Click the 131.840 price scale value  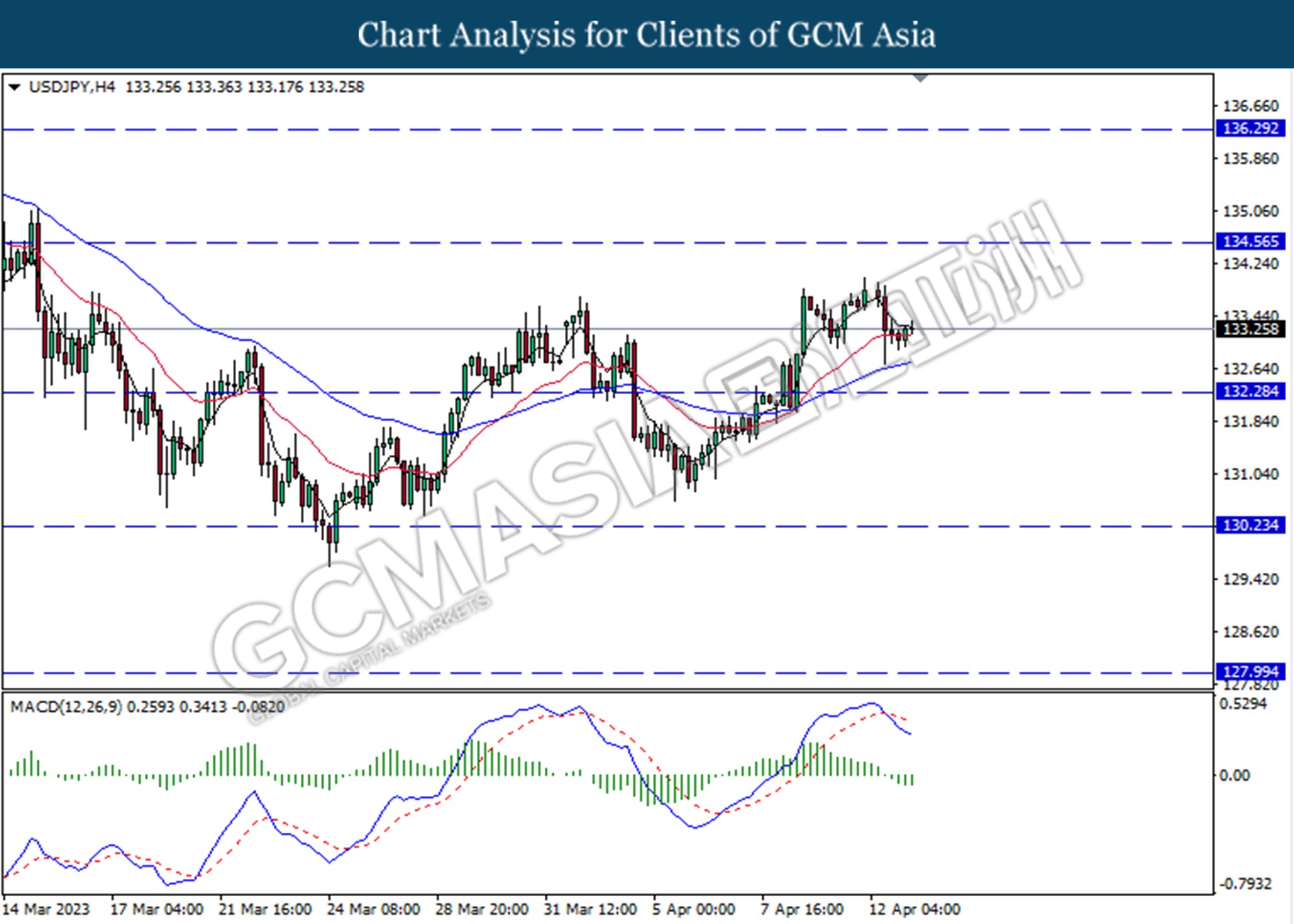pyautogui.click(x=1251, y=422)
